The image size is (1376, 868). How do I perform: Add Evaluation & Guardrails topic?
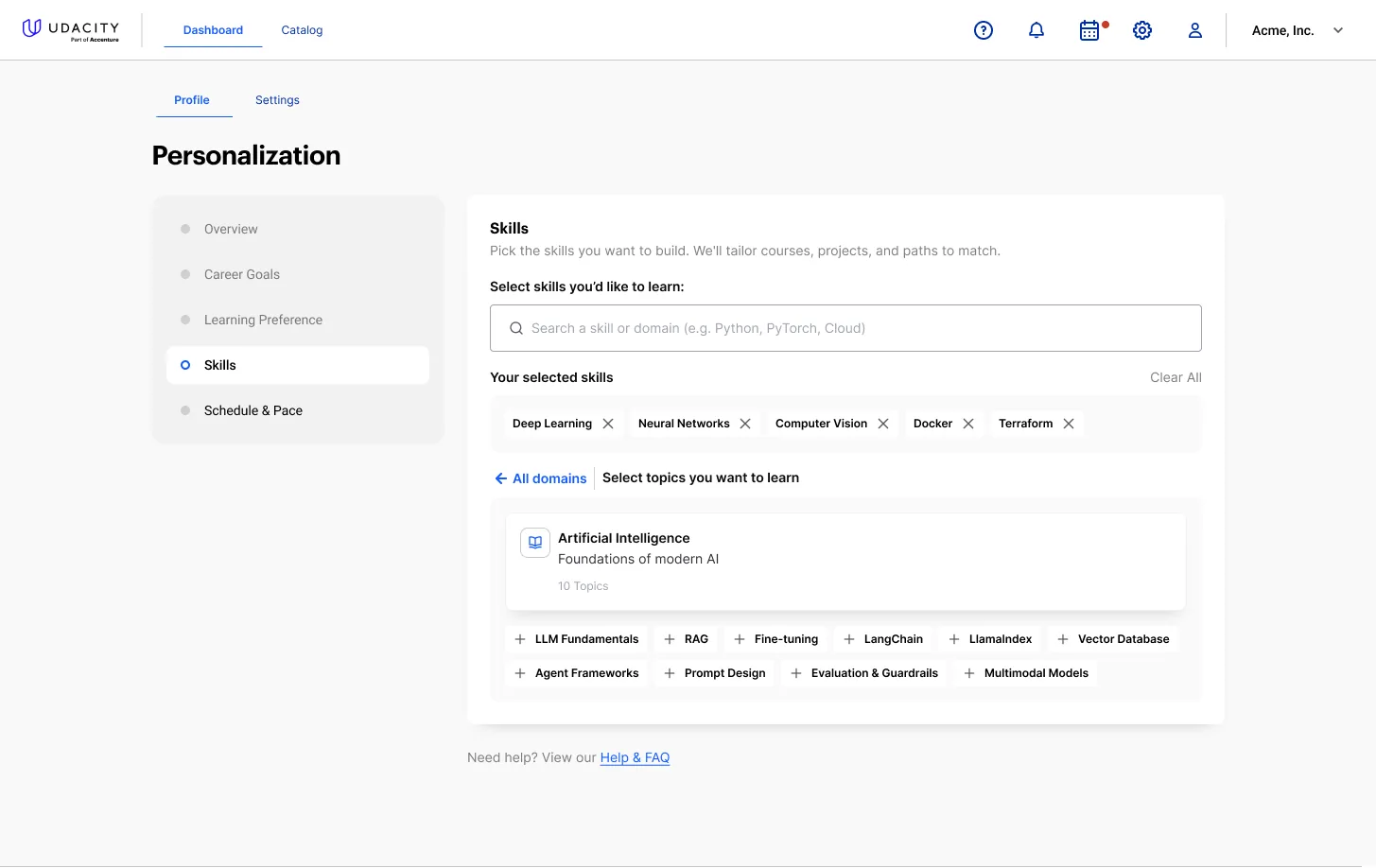click(x=864, y=673)
